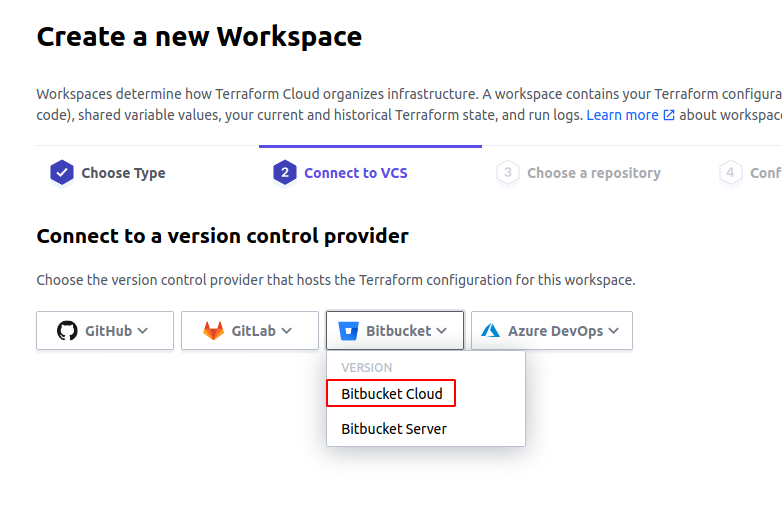
Task: Collapse the Bitbucket dropdown chevron
Action: click(x=441, y=331)
